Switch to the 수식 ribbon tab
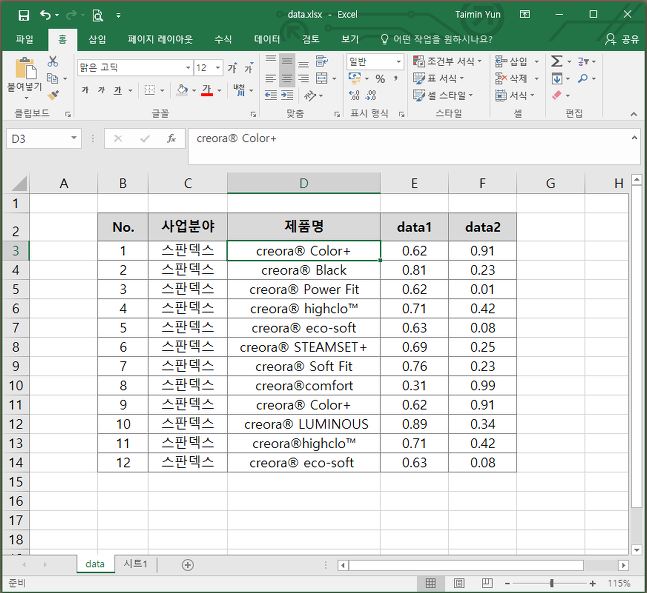 click(223, 39)
